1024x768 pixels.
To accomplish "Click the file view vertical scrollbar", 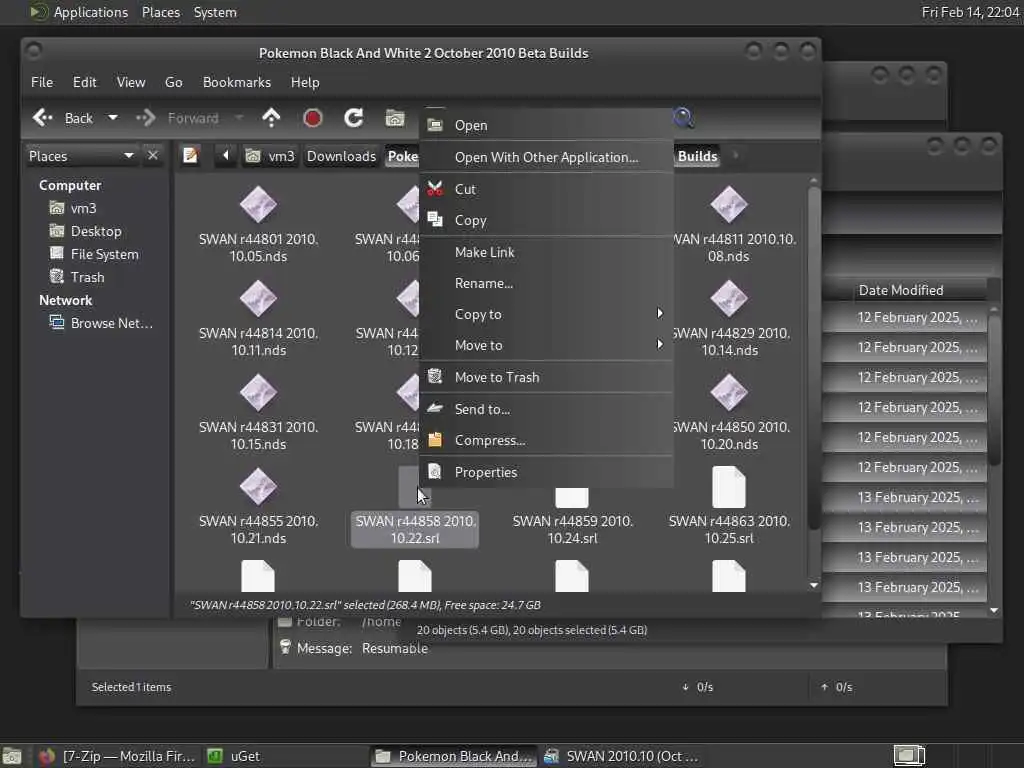I will click(814, 358).
